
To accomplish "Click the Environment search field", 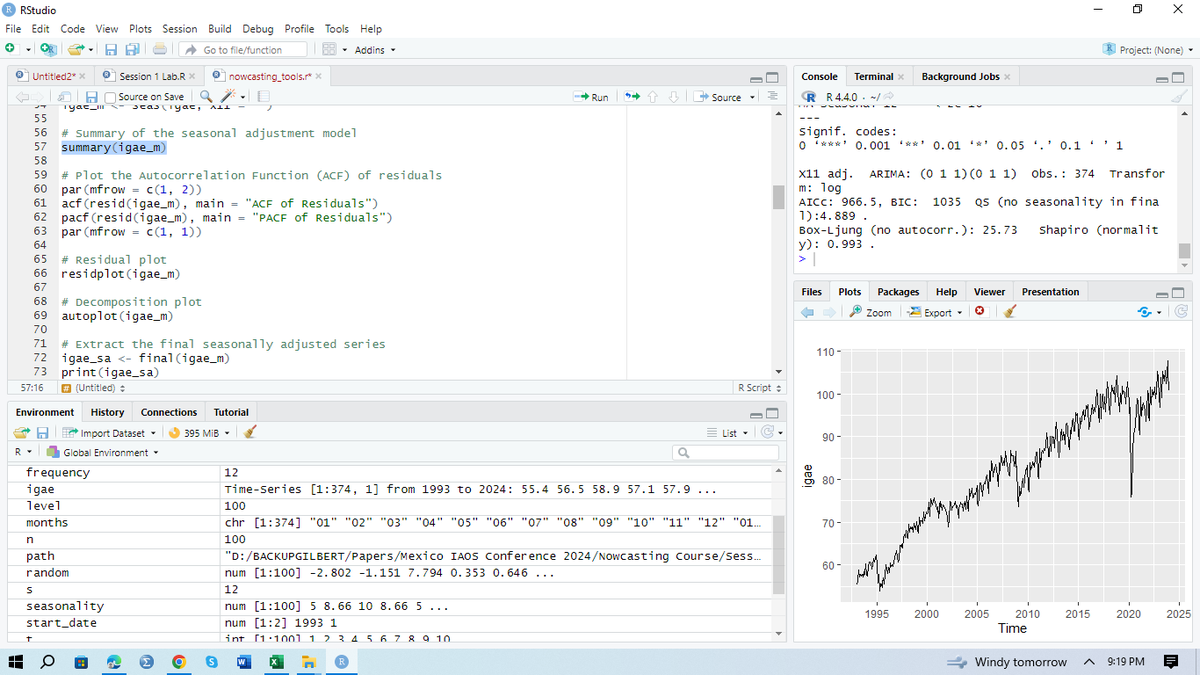I will tap(727, 453).
